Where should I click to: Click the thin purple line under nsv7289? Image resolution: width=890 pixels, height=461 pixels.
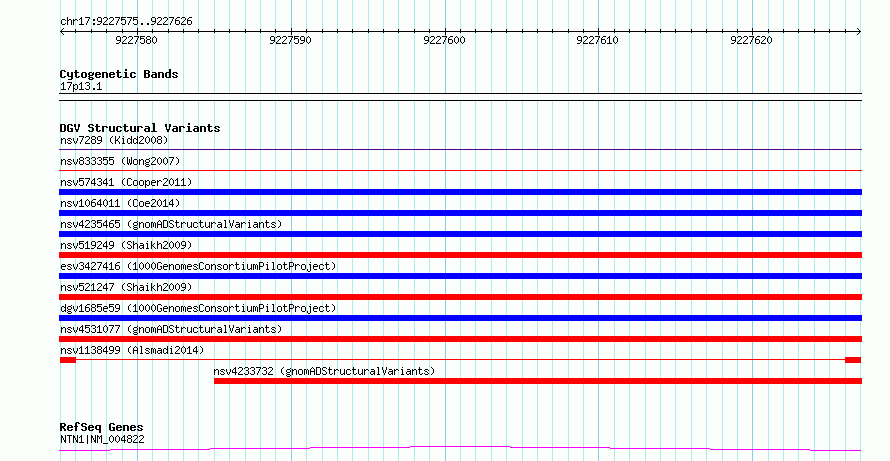click(x=460, y=150)
